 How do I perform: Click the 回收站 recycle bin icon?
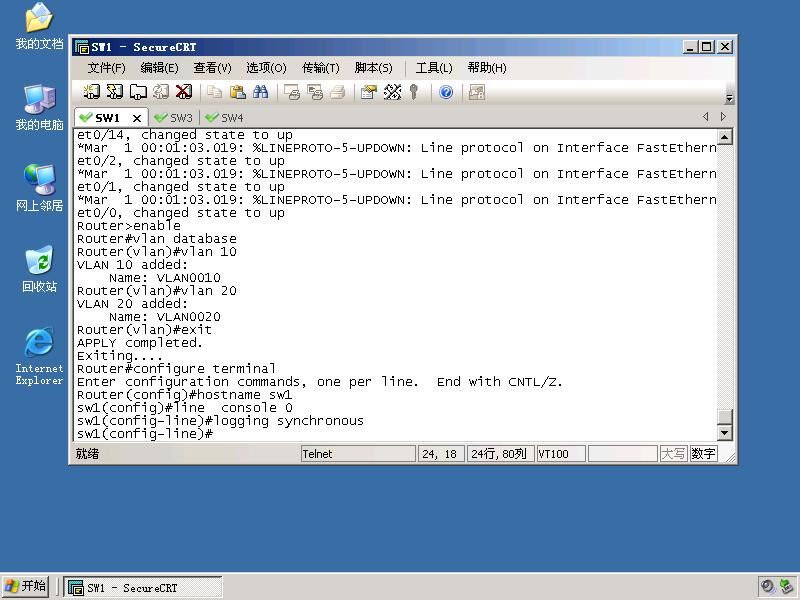pos(39,269)
